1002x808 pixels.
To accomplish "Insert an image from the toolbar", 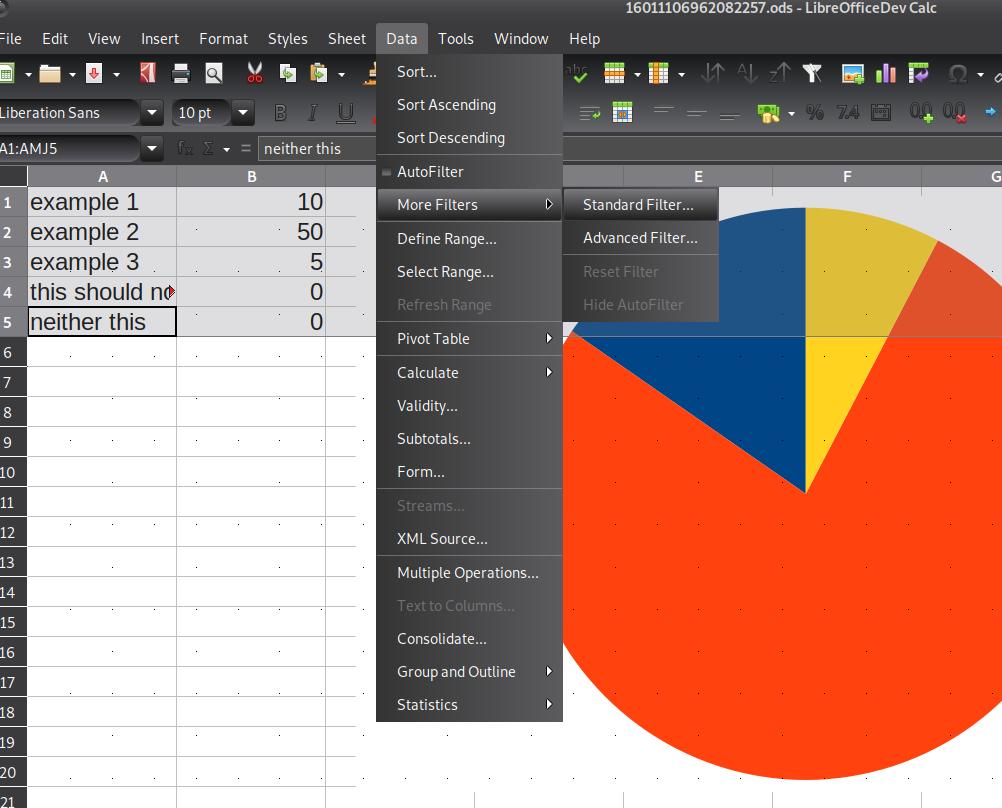I will [851, 73].
